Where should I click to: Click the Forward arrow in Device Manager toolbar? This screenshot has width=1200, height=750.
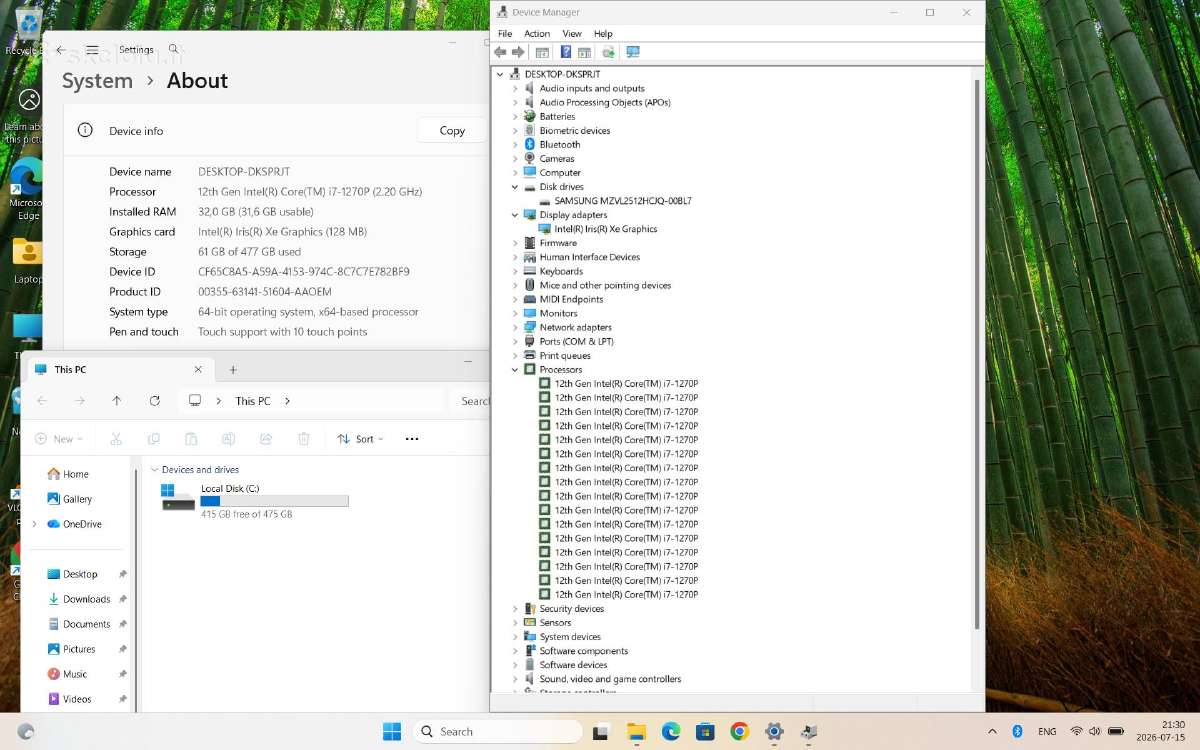click(x=518, y=52)
